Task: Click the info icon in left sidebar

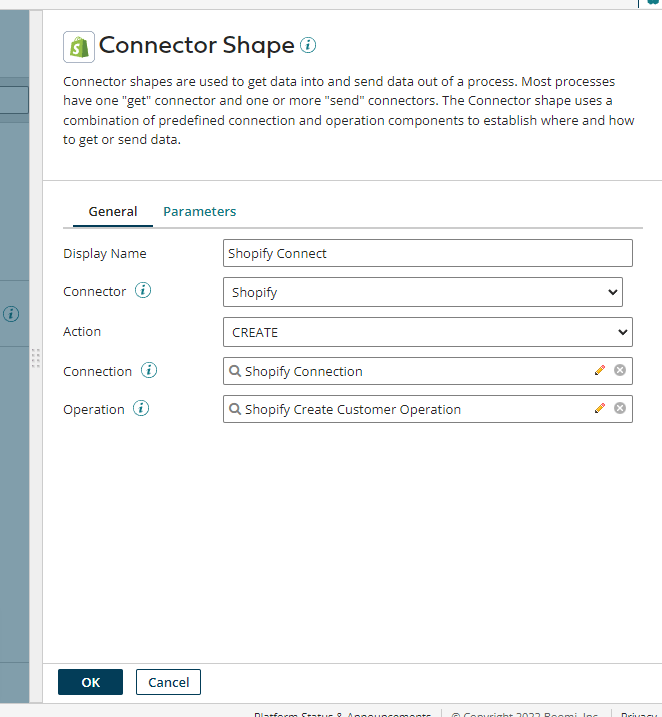Action: [x=11, y=313]
